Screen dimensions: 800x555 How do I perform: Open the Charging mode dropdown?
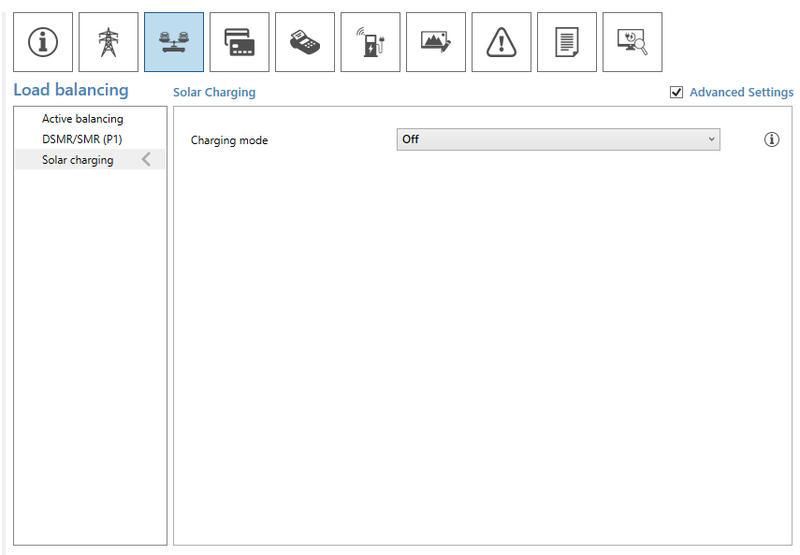coord(558,139)
